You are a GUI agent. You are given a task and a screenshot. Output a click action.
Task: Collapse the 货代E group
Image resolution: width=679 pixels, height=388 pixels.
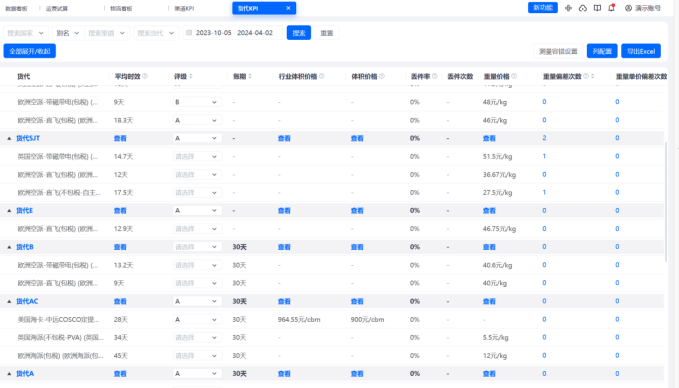(x=9, y=211)
